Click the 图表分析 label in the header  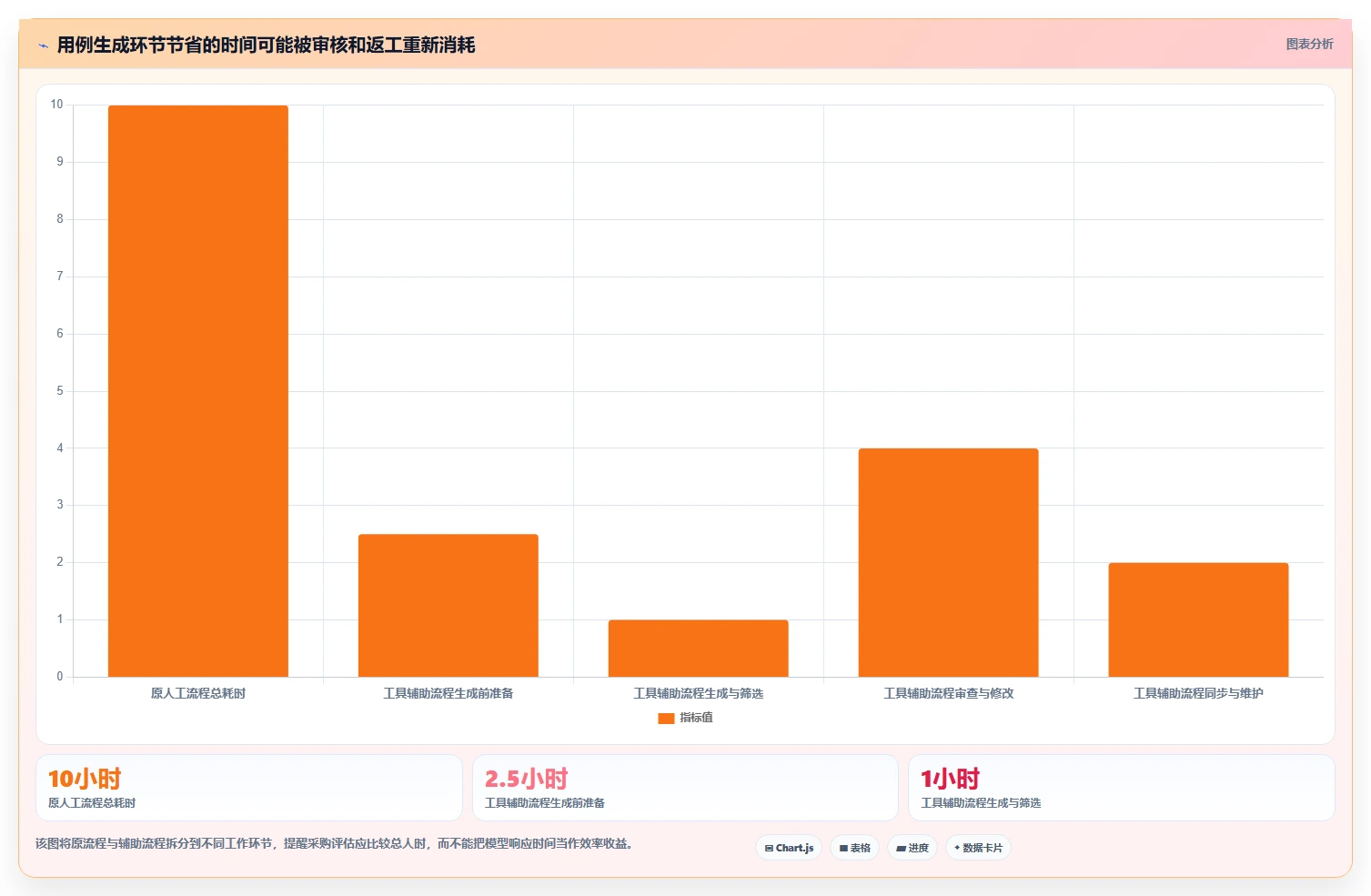point(1309,44)
